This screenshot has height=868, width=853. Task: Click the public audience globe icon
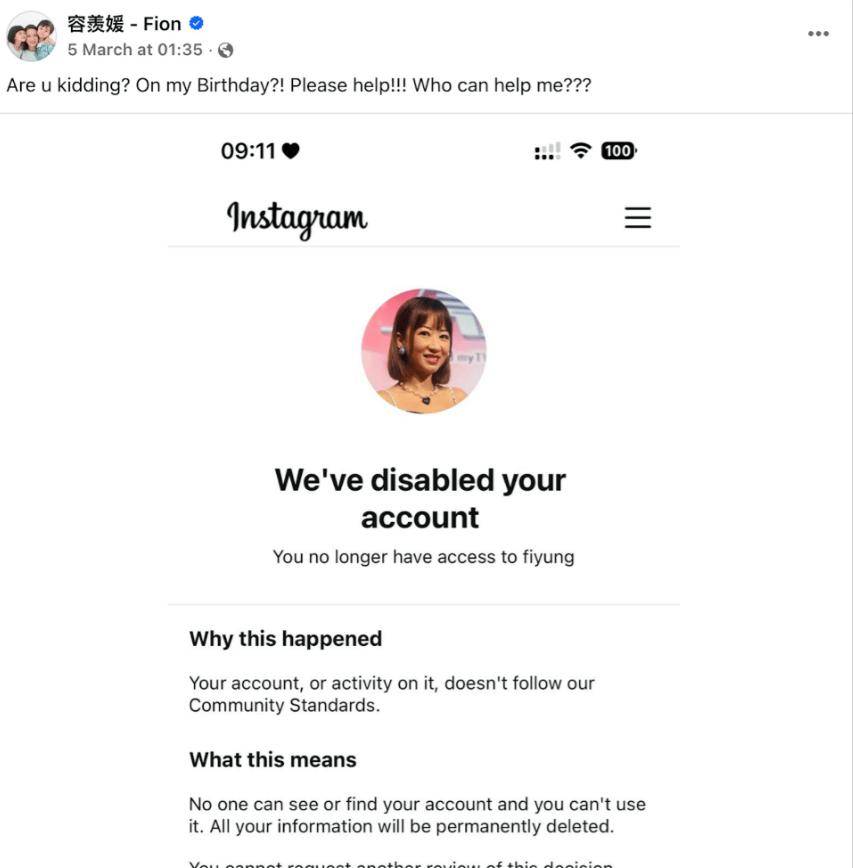(x=225, y=50)
